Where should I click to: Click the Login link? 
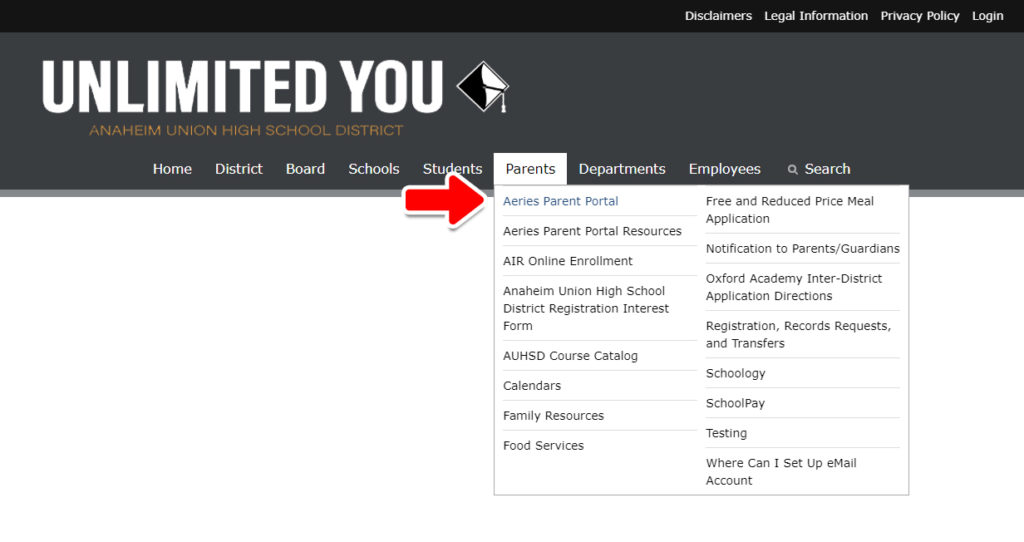(x=987, y=16)
